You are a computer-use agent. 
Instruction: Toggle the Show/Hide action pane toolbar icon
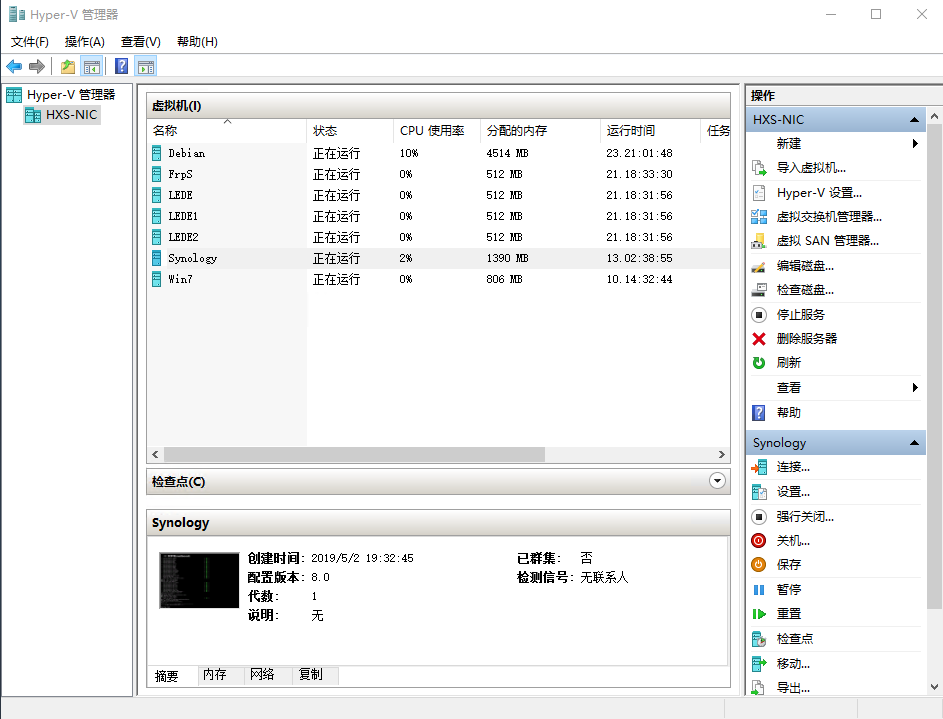(146, 66)
